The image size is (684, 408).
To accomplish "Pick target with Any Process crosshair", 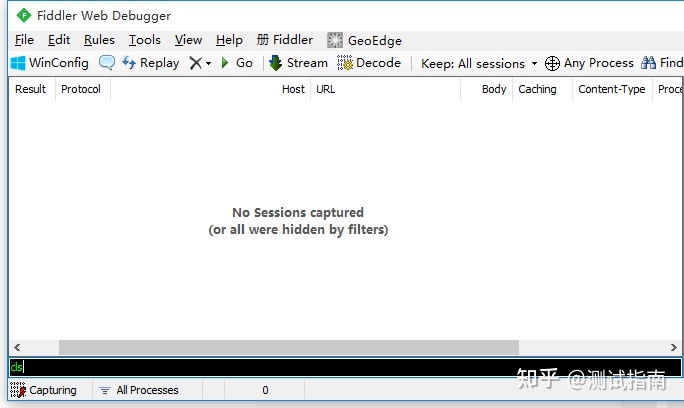I will 589,63.
